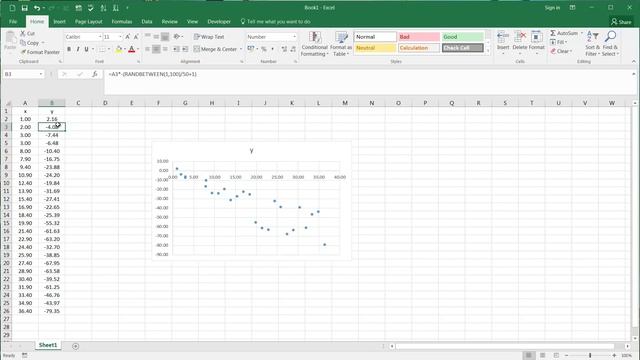Open Sort & Filter
The image size is (640, 360).
point(592,44)
